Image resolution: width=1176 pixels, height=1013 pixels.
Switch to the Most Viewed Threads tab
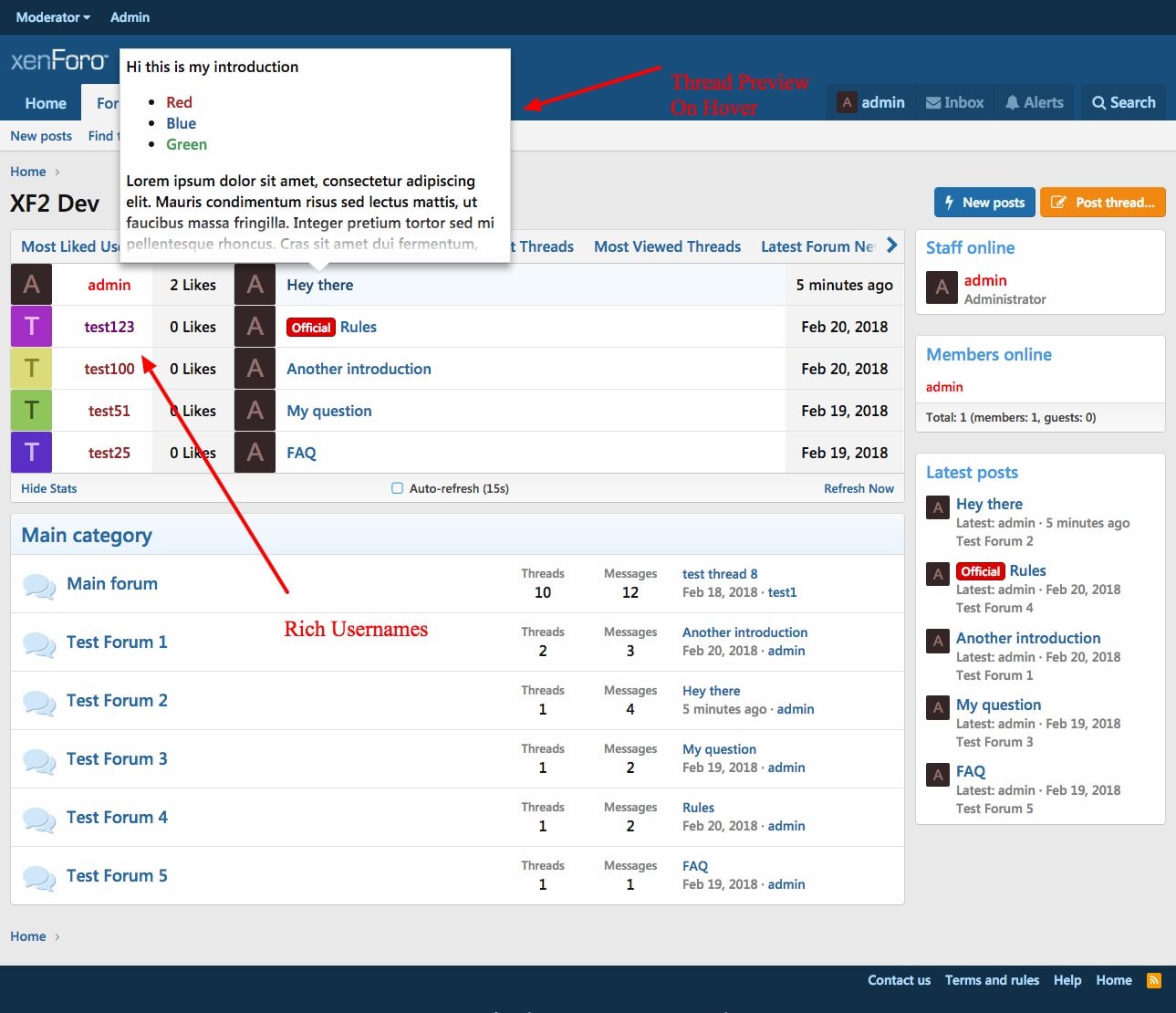[x=667, y=246]
